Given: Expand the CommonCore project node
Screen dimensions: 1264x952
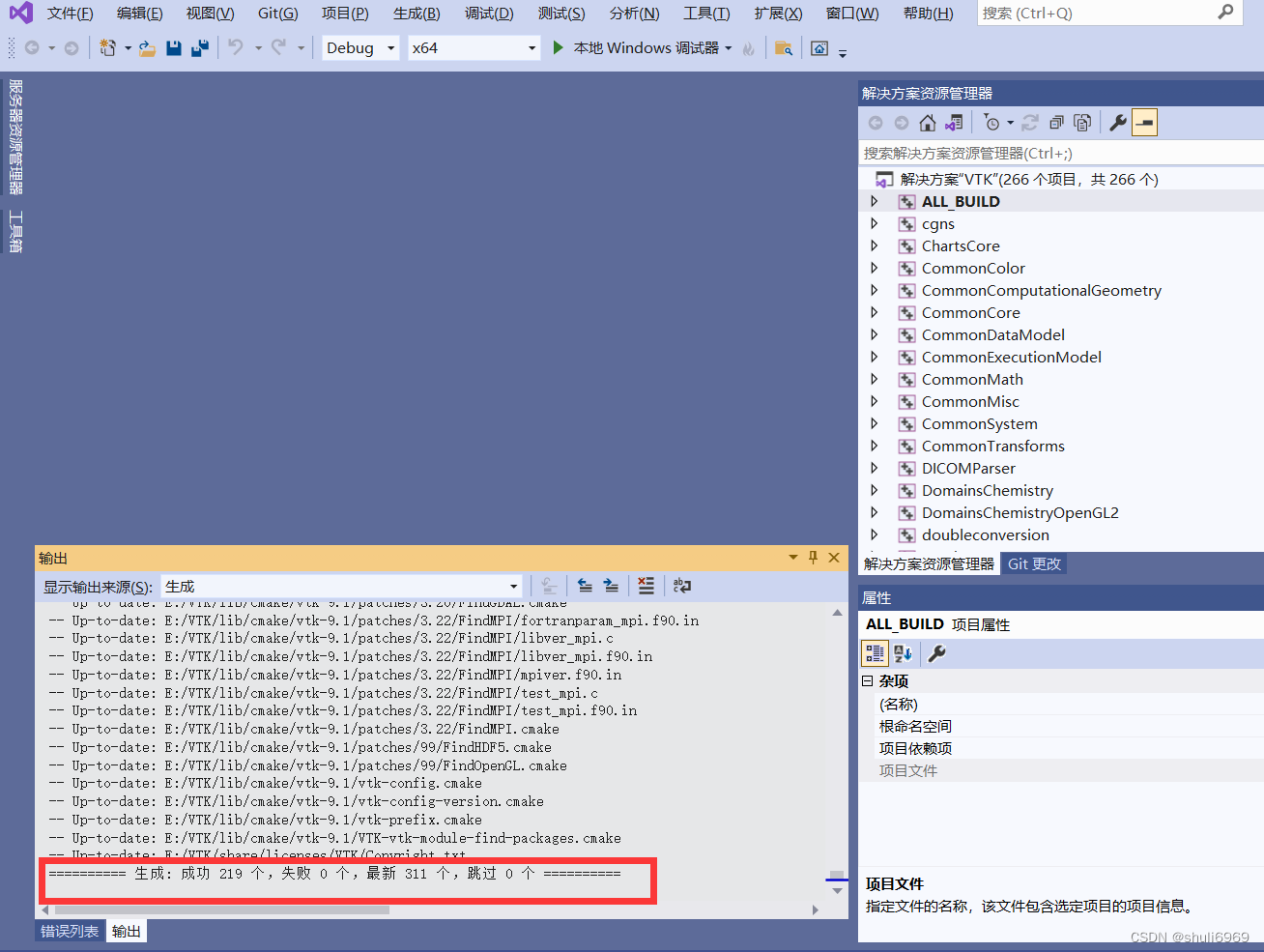Looking at the screenshot, I should (875, 312).
